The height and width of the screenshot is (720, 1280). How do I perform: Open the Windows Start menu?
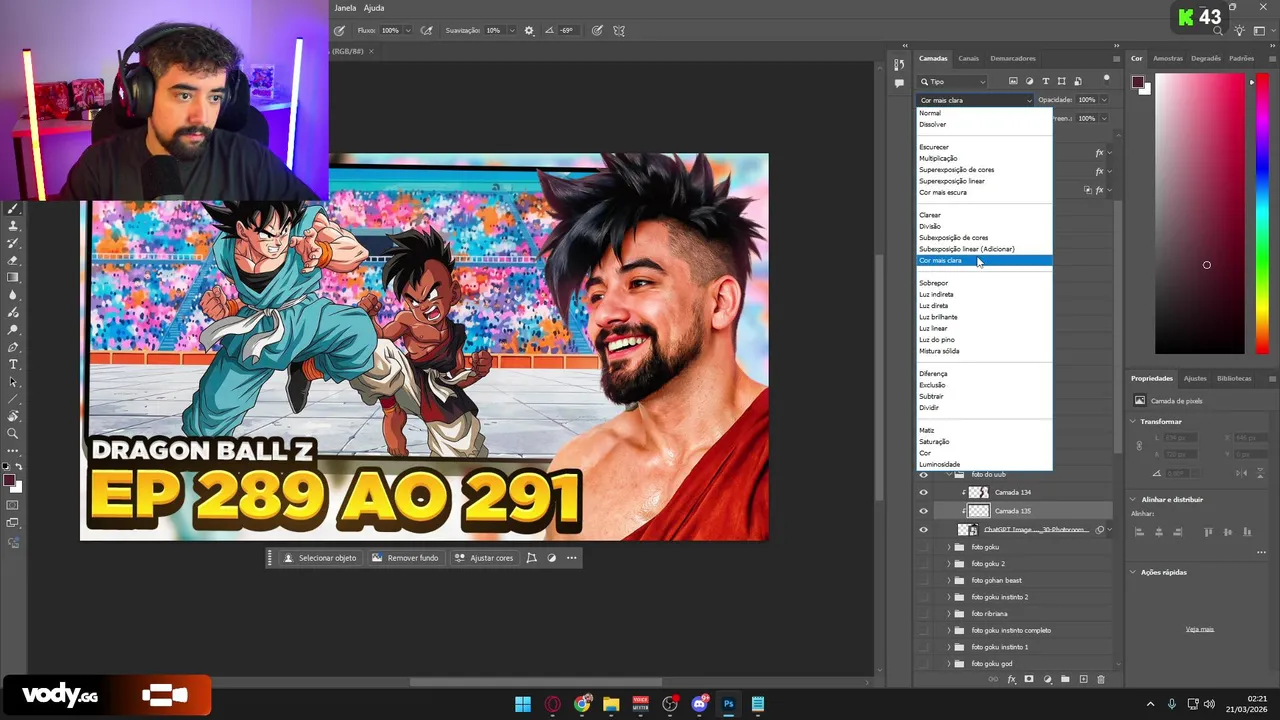click(523, 704)
